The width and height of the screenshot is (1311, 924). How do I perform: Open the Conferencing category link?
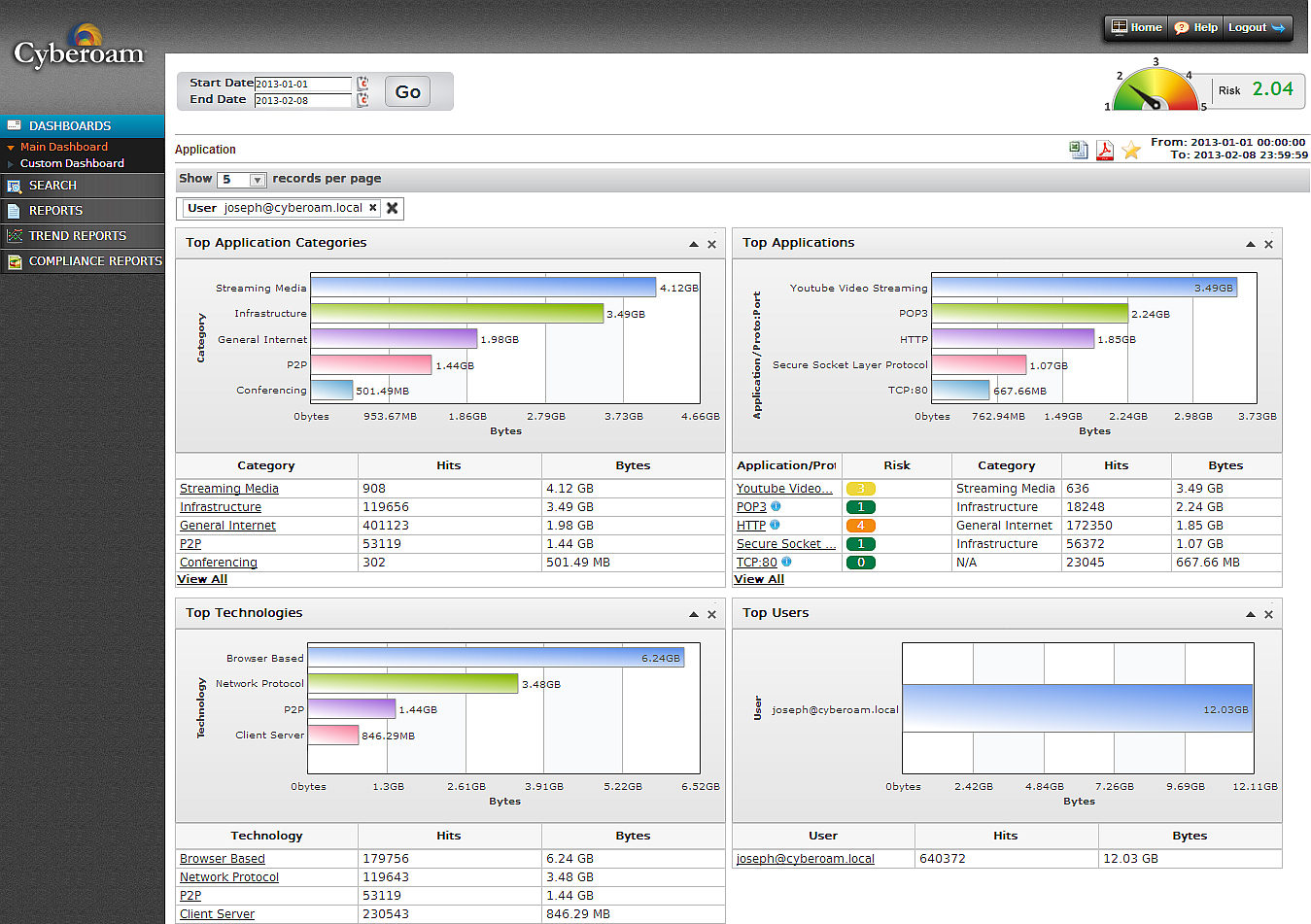[219, 563]
